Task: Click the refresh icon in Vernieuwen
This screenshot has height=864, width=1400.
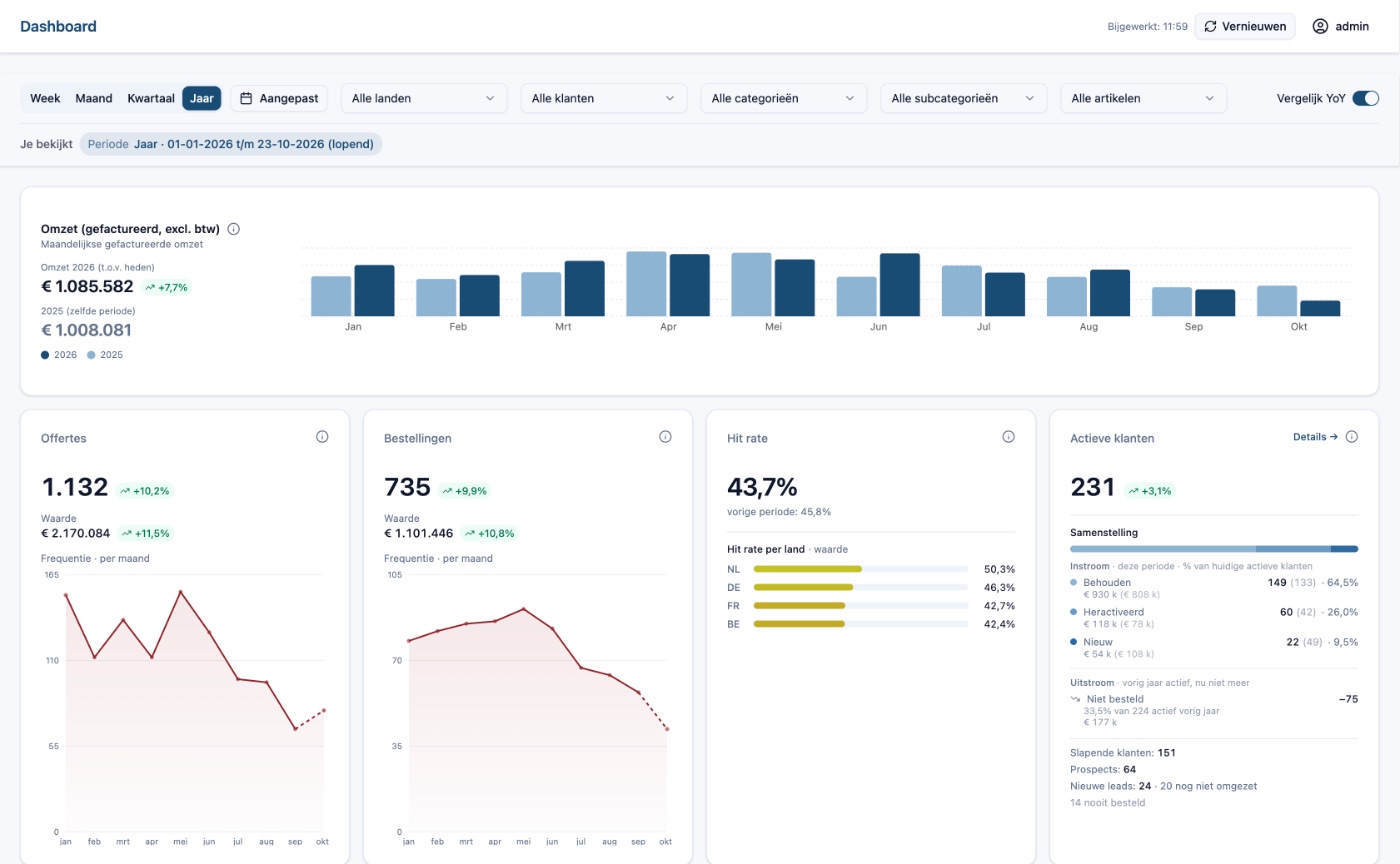Action: tap(1210, 26)
